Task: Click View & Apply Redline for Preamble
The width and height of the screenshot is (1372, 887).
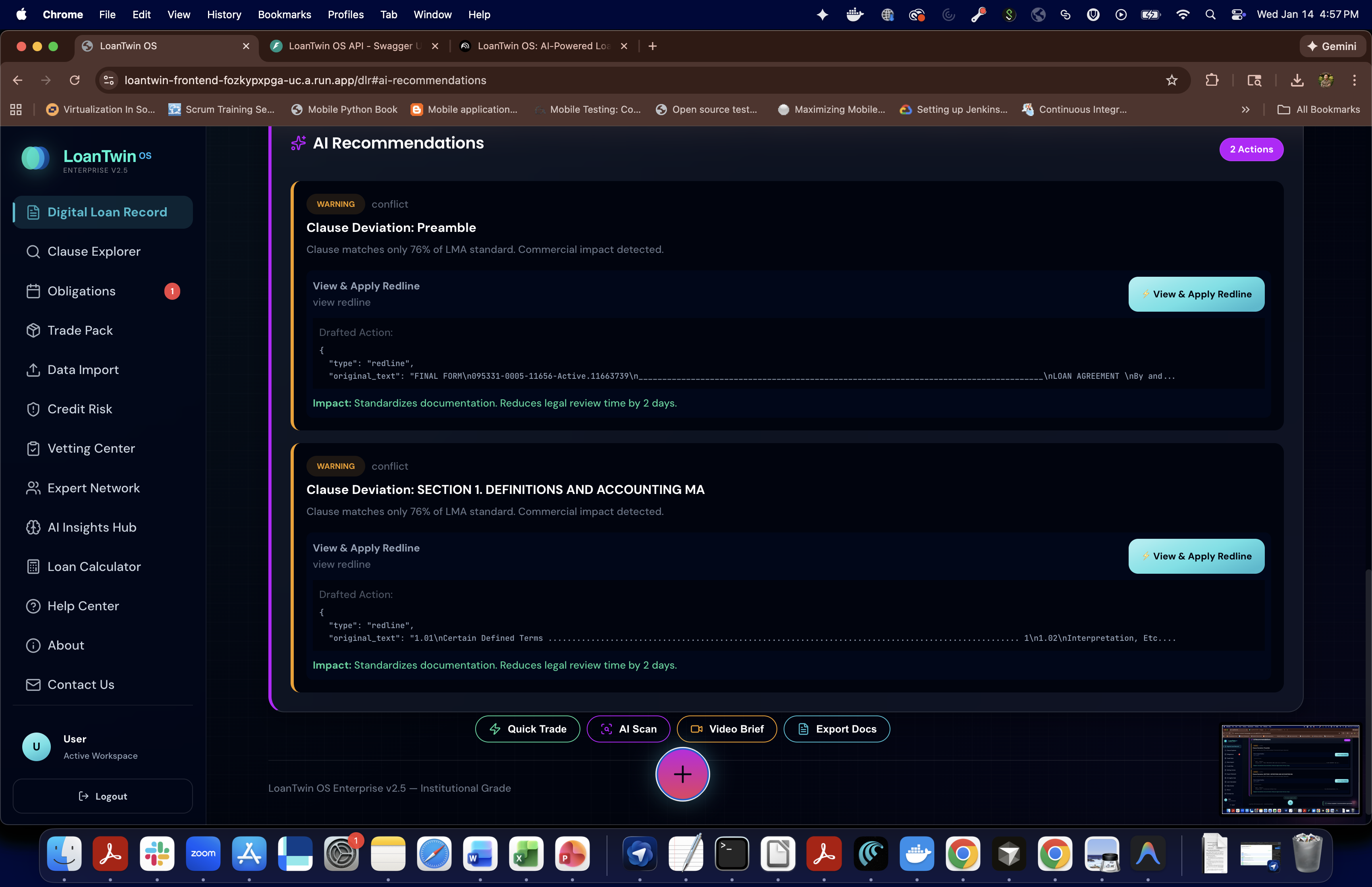Action: (1196, 294)
